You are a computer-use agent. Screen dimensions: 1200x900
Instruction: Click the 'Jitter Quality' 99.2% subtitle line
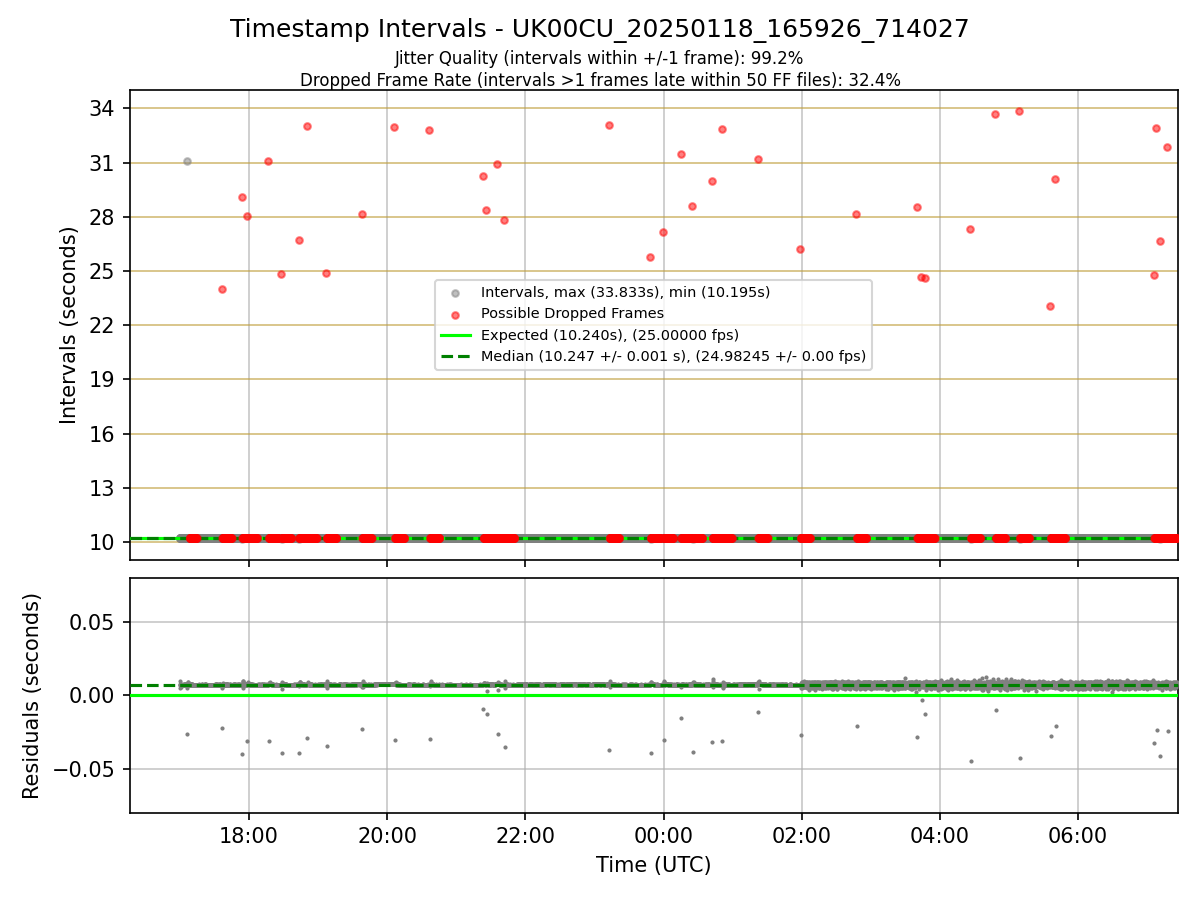coord(599,58)
